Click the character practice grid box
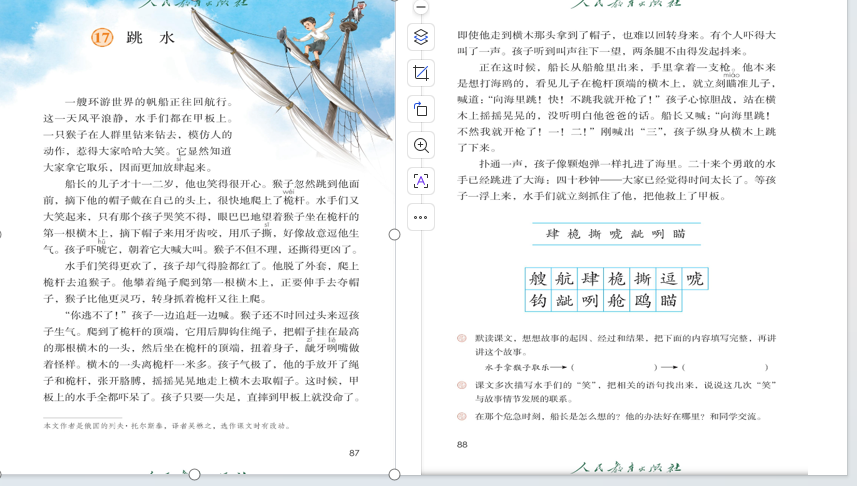The height and width of the screenshot is (486, 857). [x=616, y=289]
